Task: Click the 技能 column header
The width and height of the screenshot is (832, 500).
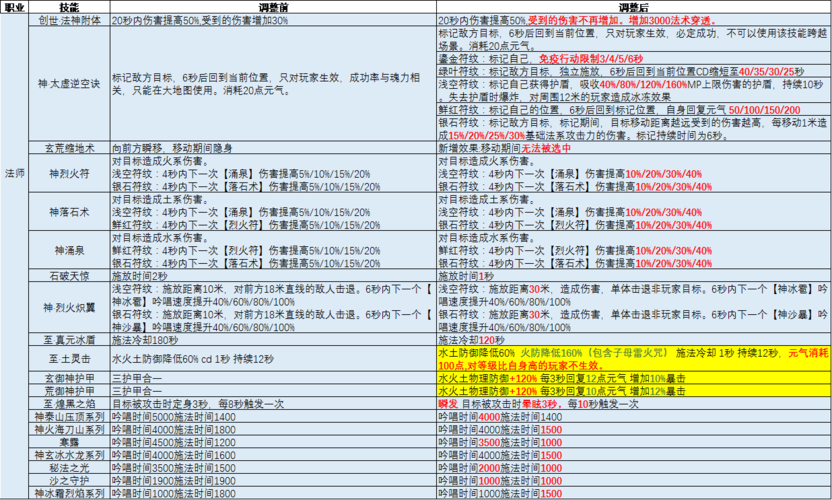Action: pyautogui.click(x=70, y=7)
